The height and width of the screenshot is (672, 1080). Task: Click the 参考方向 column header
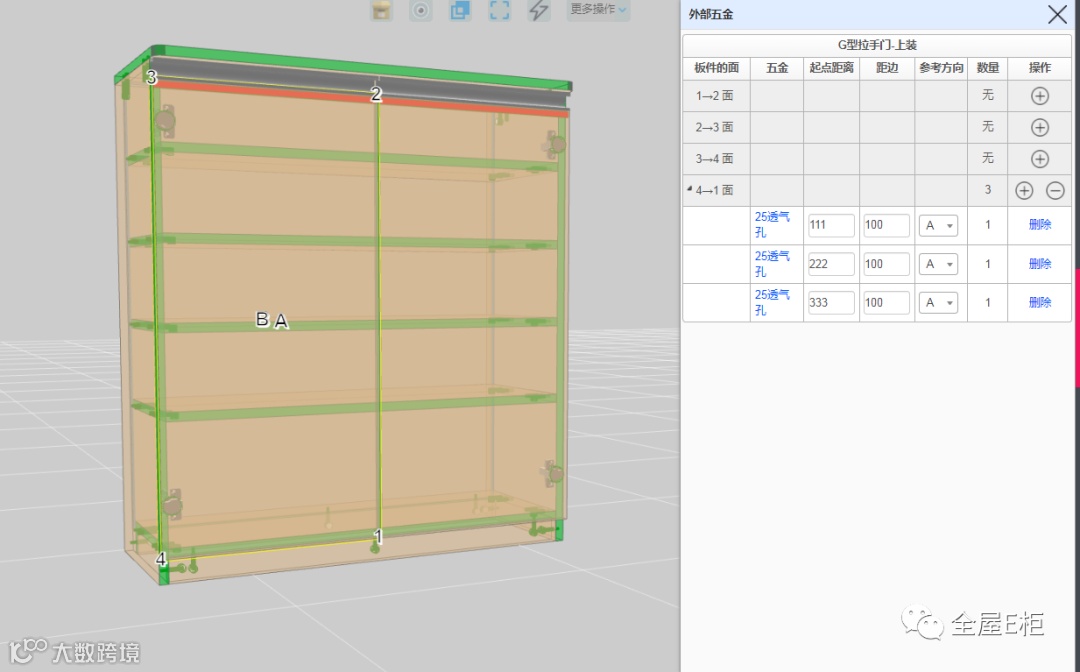(942, 67)
